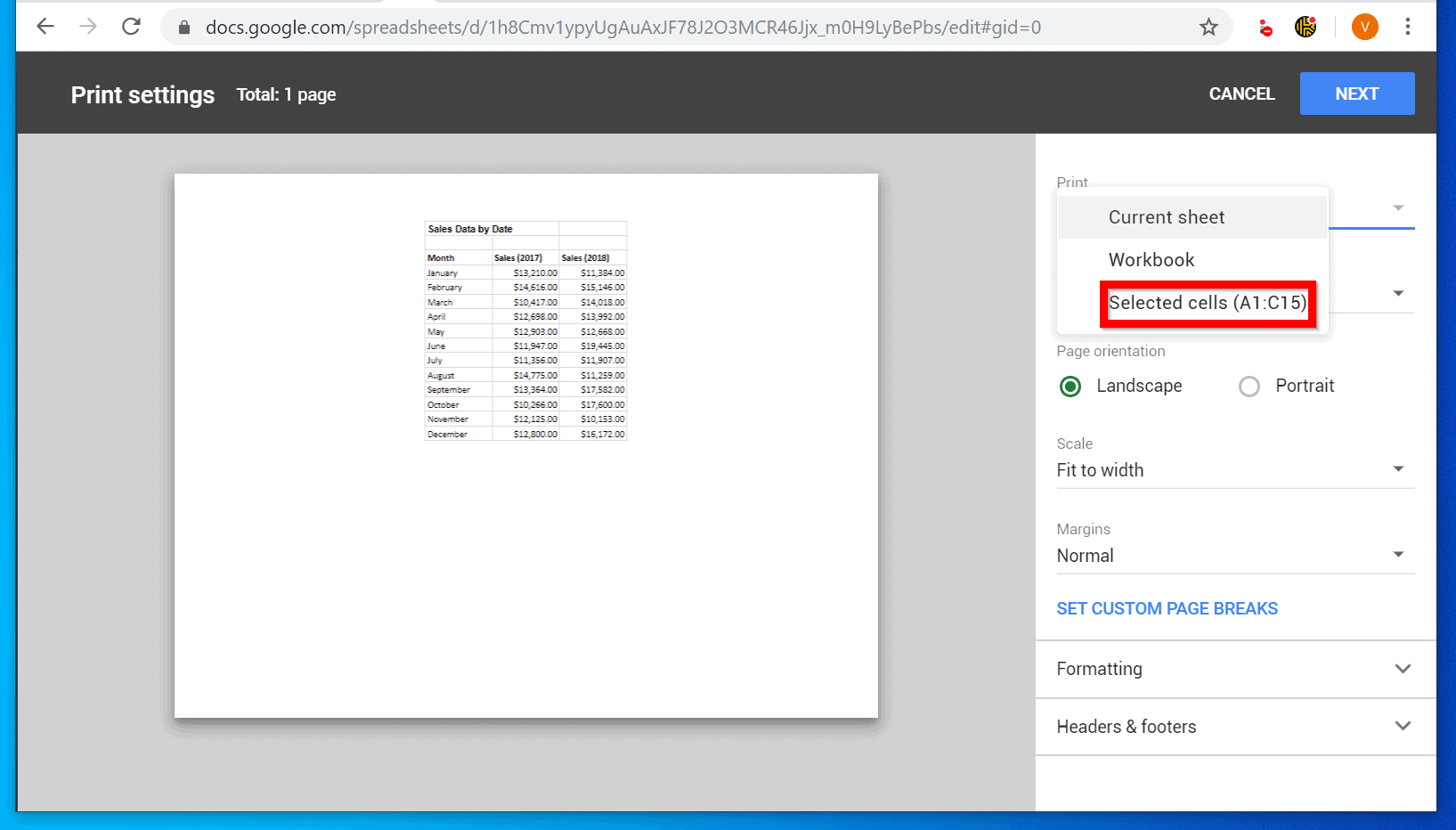Select Landscape page orientation

1071,387
